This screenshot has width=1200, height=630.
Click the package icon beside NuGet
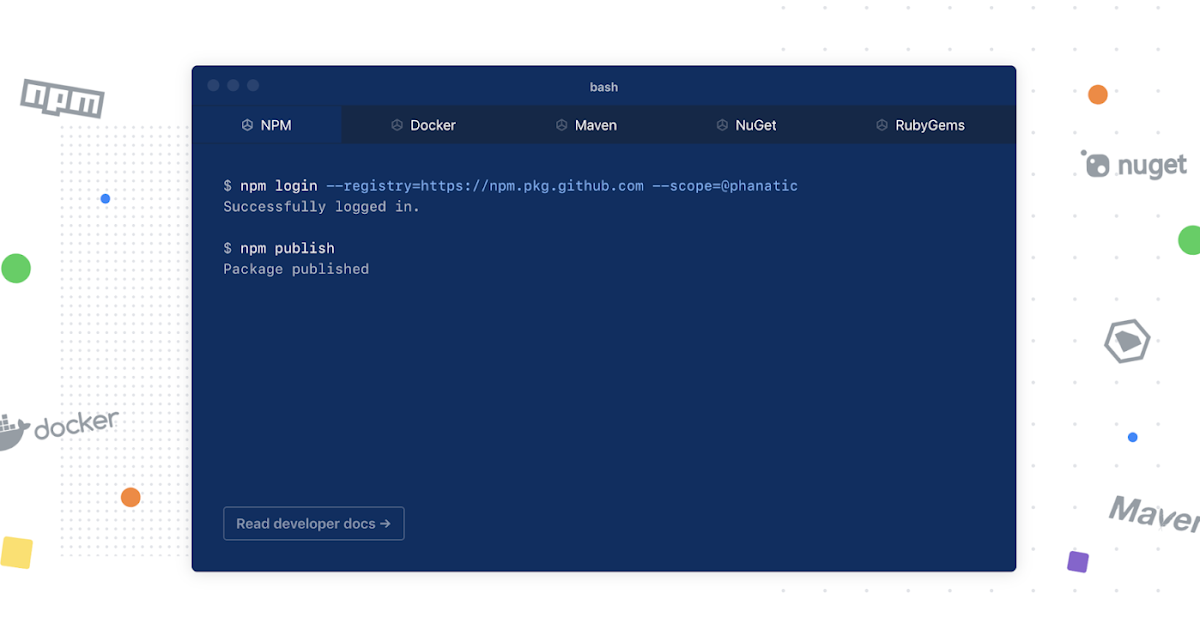tap(722, 125)
